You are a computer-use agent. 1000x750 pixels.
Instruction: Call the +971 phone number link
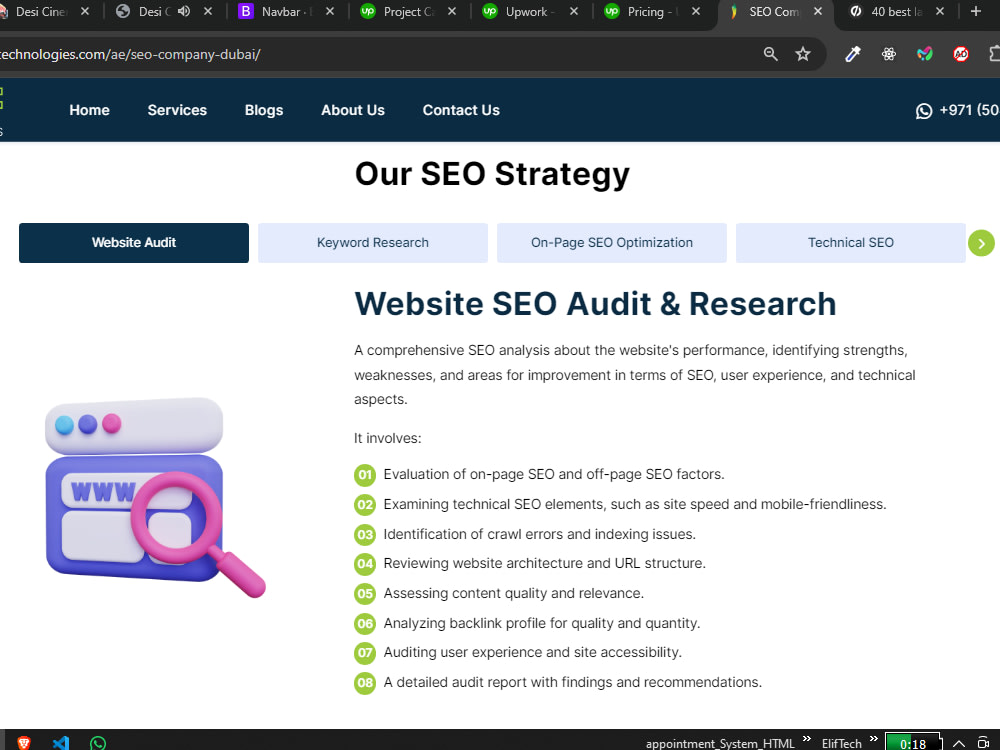coord(969,110)
